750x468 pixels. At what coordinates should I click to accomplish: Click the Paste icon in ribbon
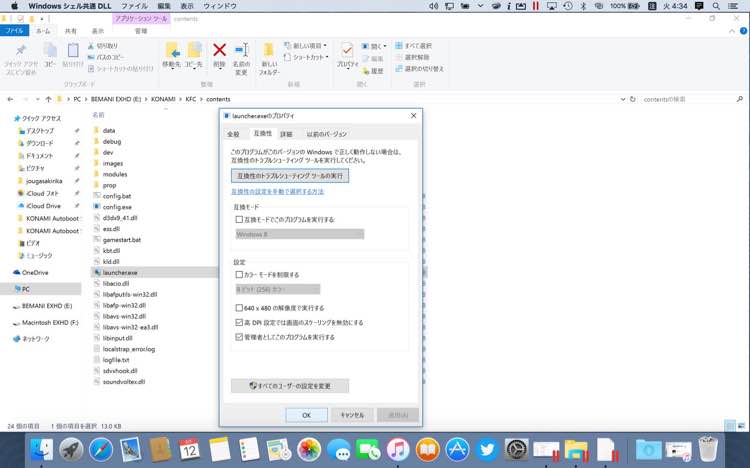pyautogui.click(x=73, y=50)
